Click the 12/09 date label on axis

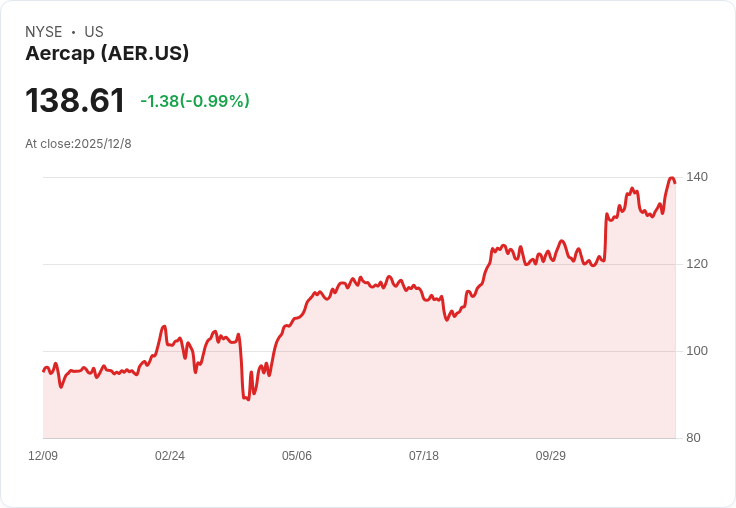[x=43, y=456]
